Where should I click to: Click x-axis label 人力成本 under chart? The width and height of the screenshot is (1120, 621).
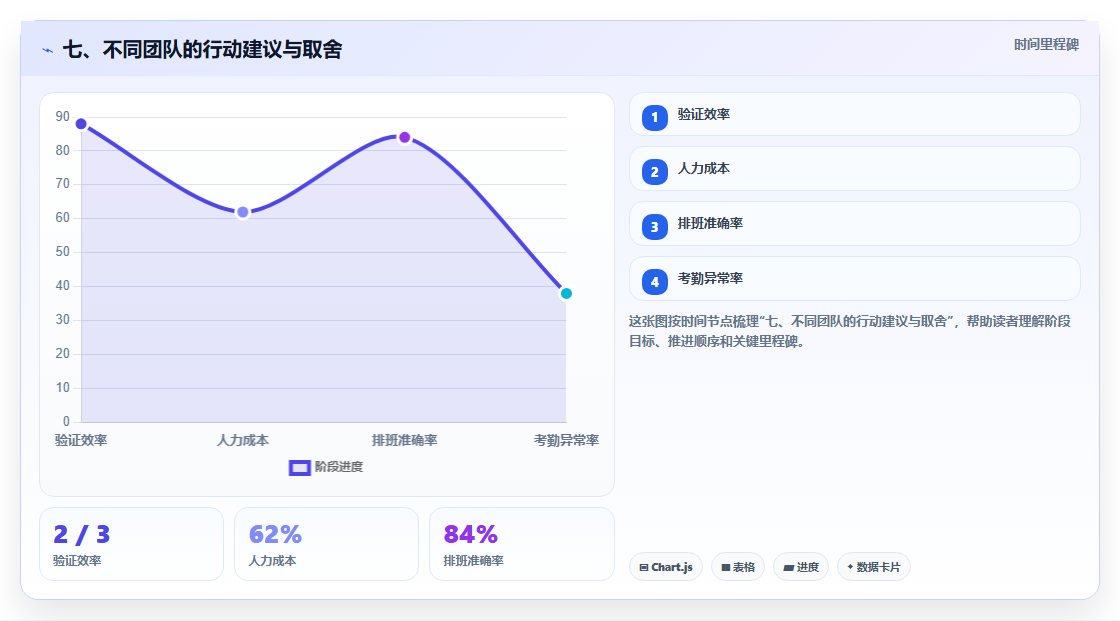point(243,440)
